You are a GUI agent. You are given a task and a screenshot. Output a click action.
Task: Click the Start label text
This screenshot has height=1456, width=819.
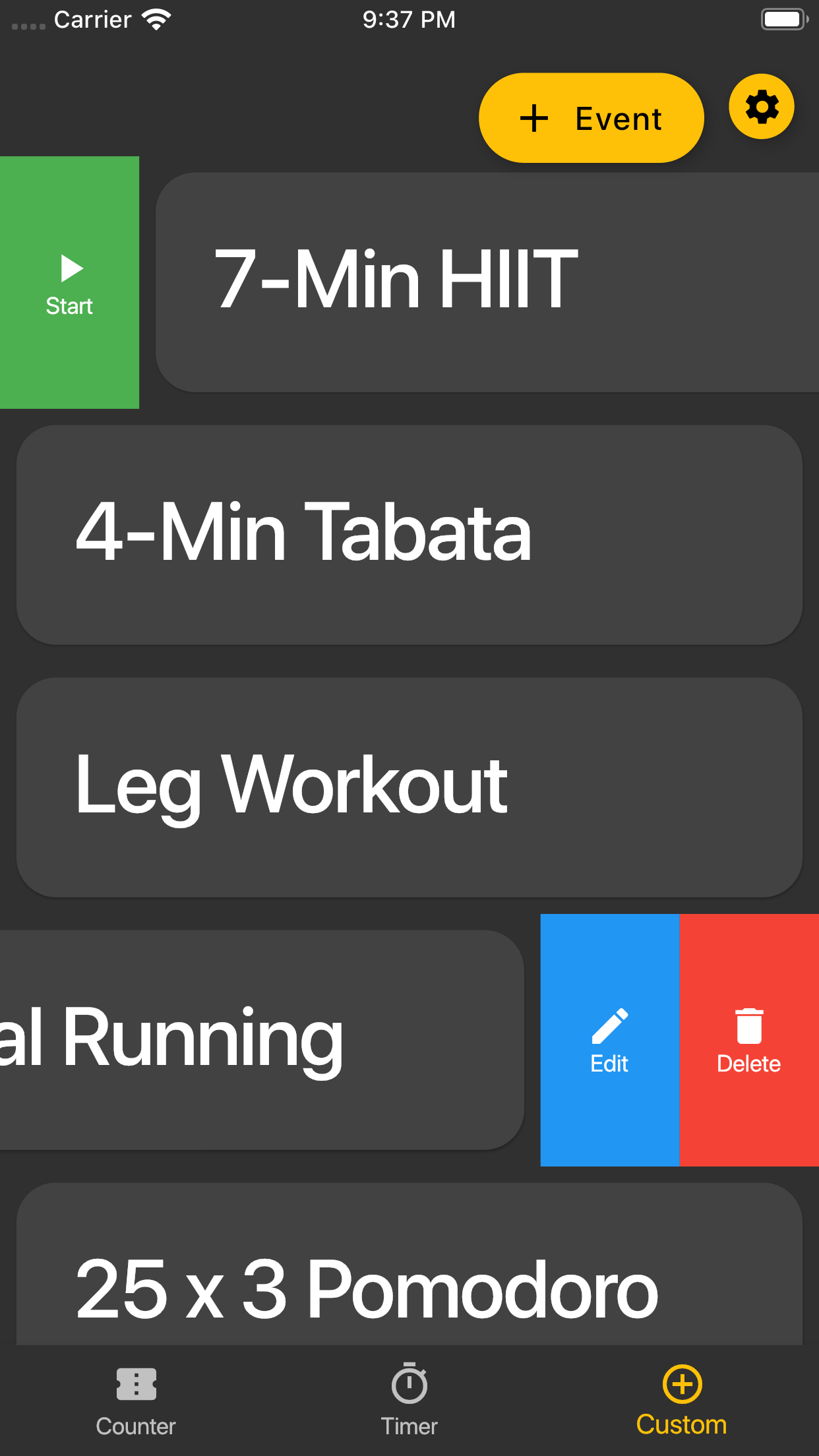[69, 307]
